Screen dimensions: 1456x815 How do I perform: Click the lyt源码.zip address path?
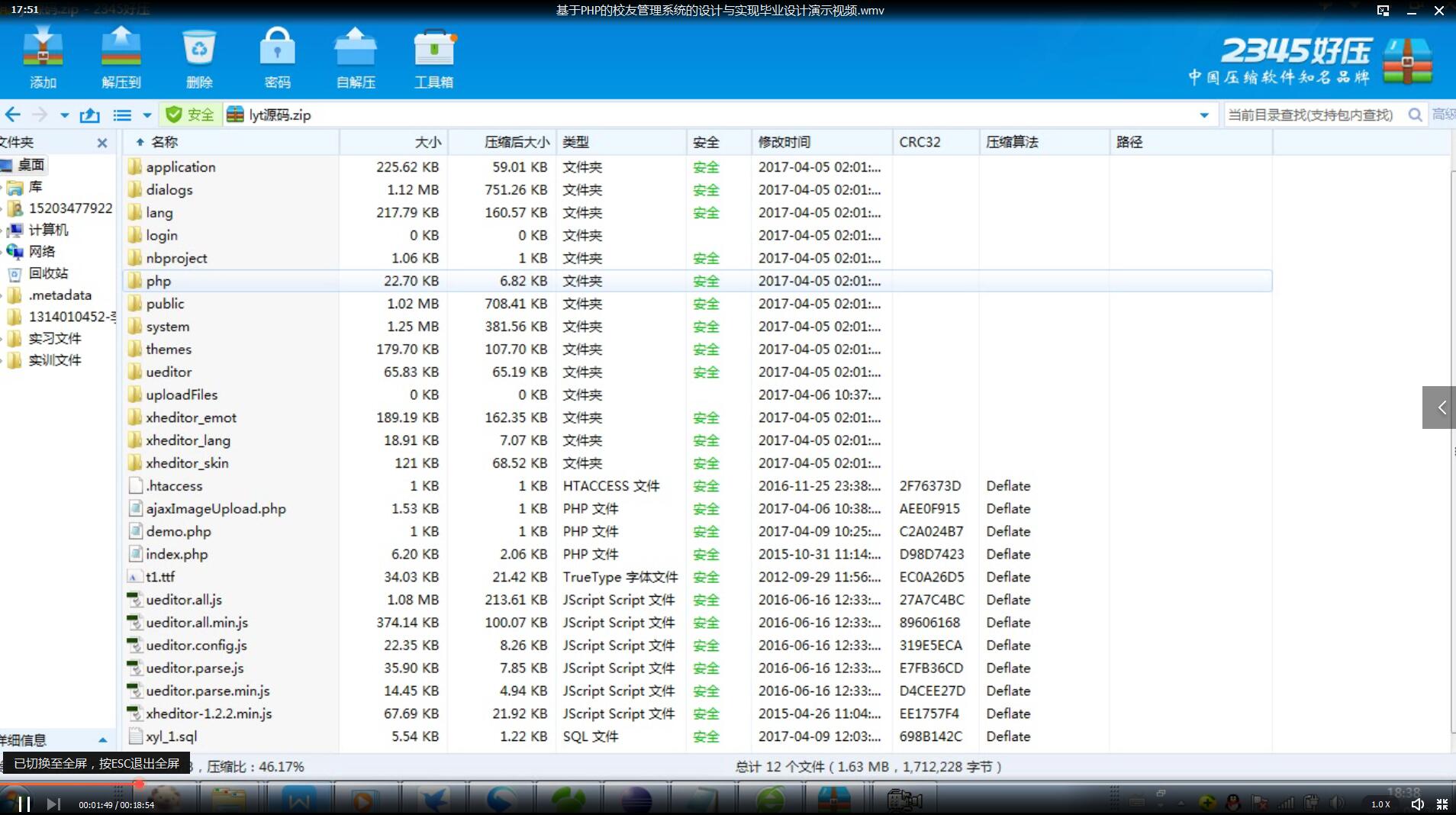[x=279, y=114]
